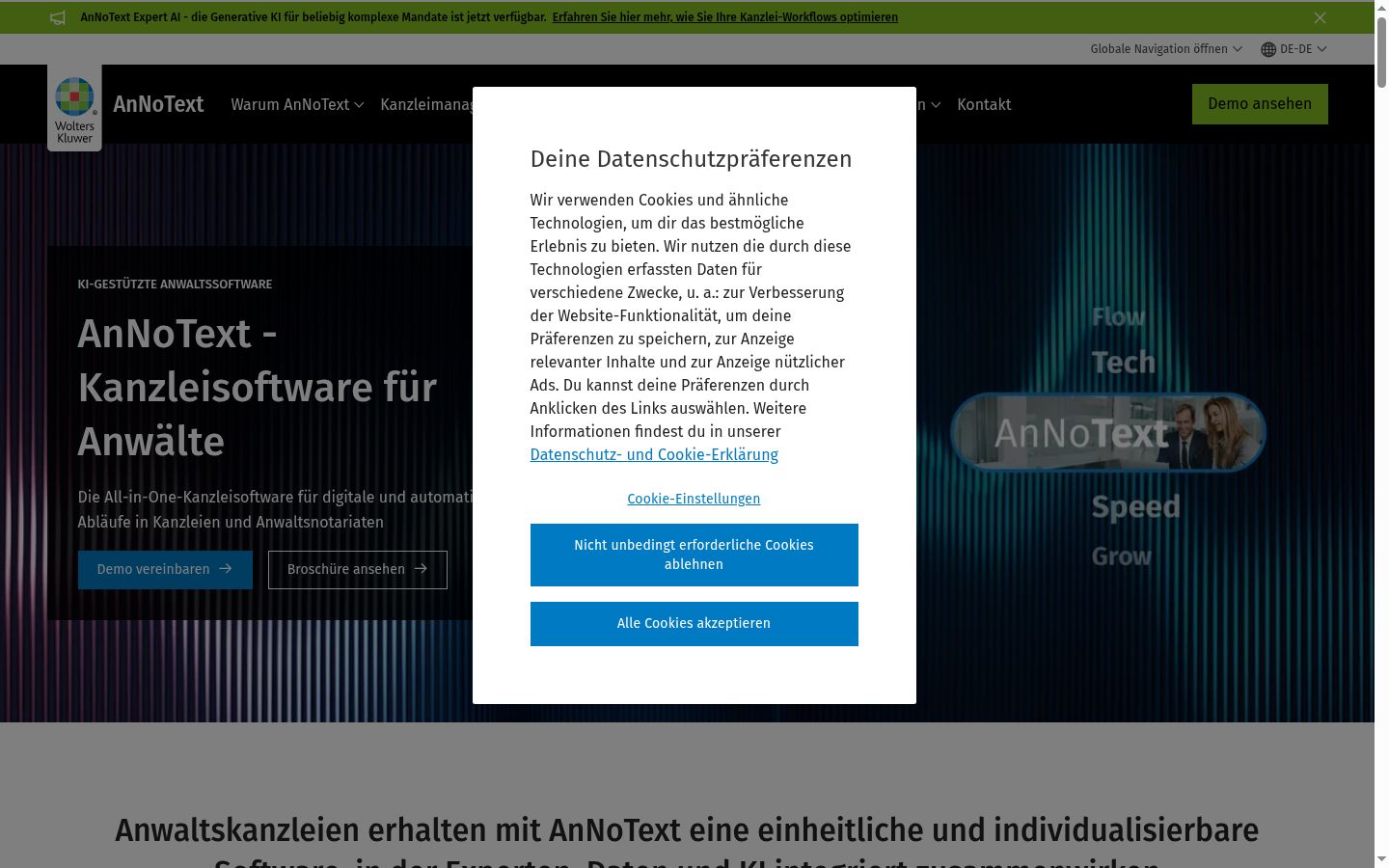
Task: Click the Flow text in the animation
Action: pos(1118,316)
